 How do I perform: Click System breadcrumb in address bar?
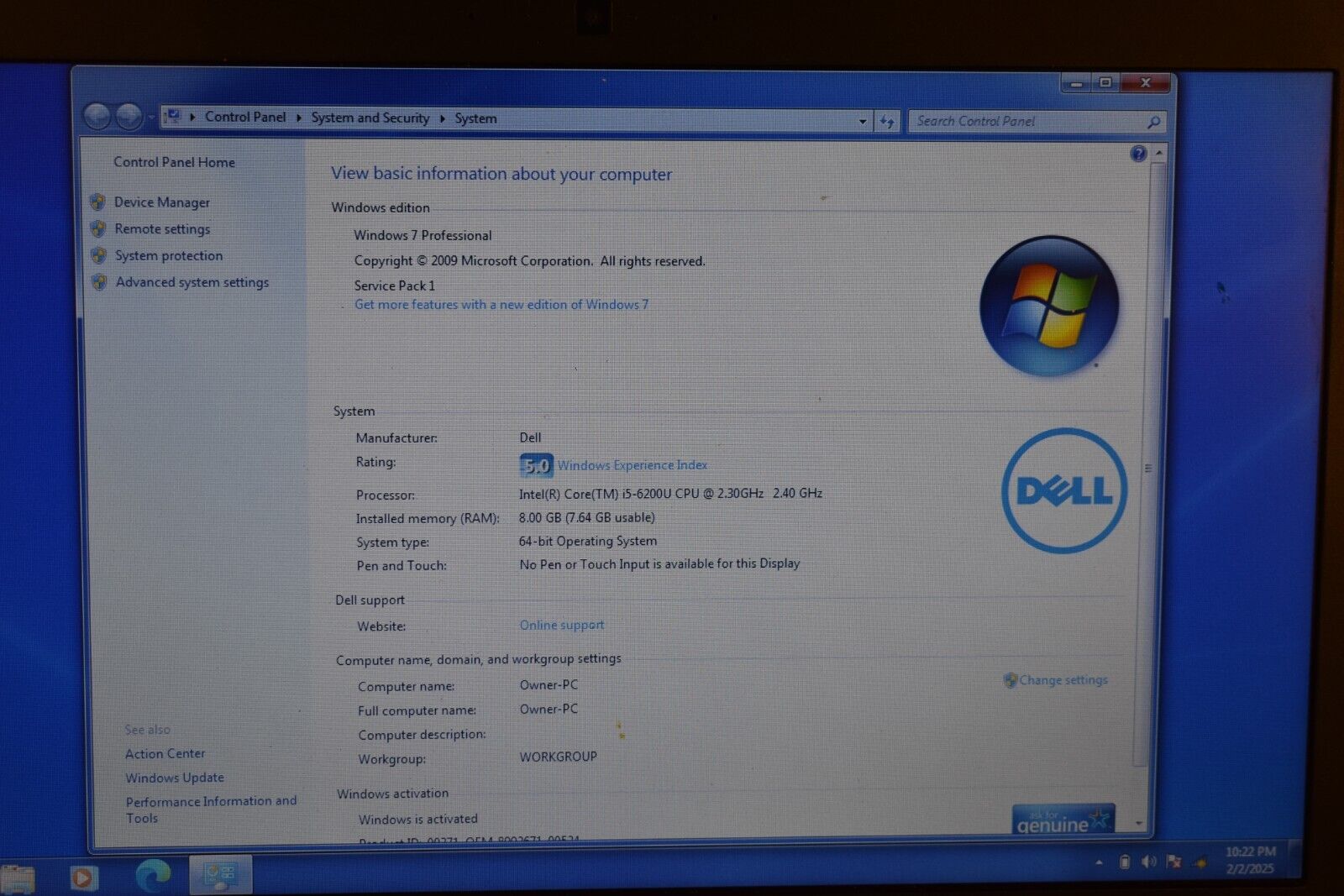(475, 118)
